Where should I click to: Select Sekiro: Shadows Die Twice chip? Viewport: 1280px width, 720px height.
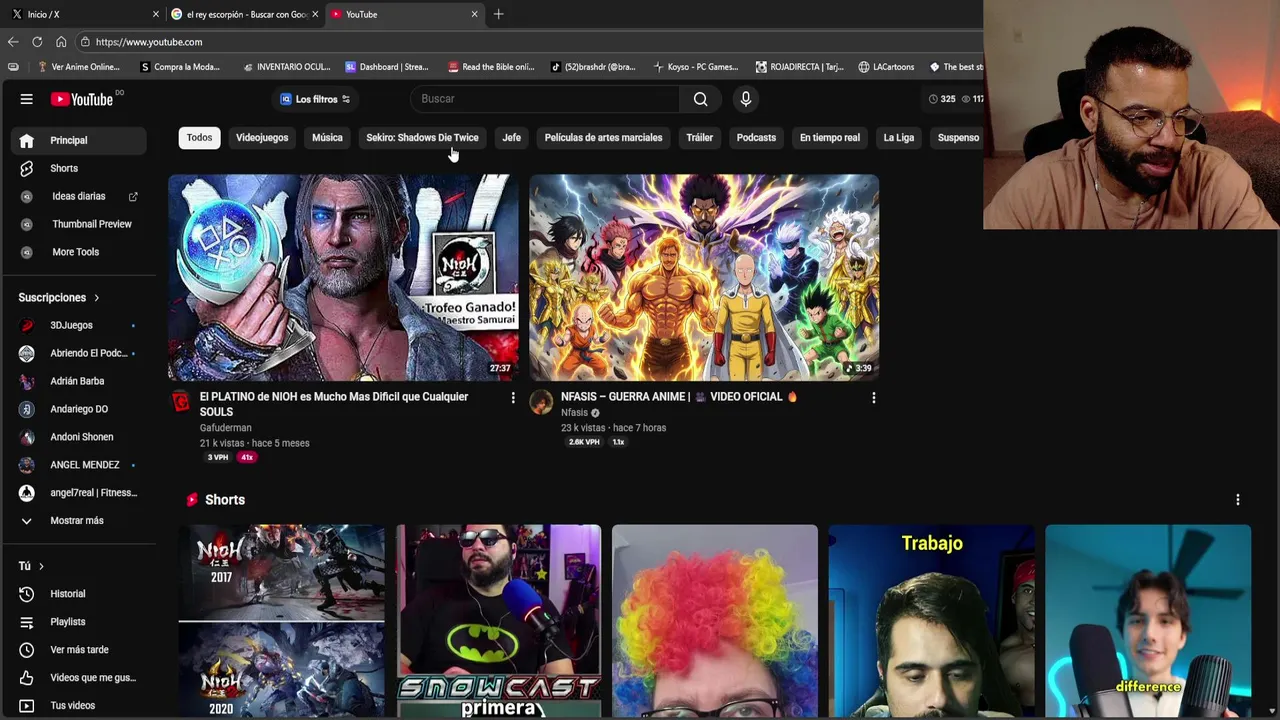tap(422, 138)
